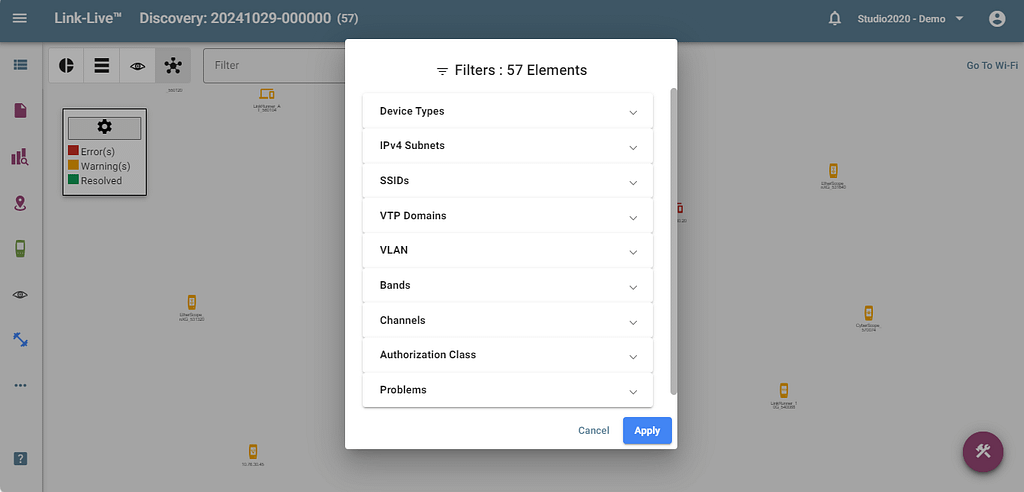Expand the Device Types filter section
This screenshot has height=492, width=1024.
(x=507, y=111)
